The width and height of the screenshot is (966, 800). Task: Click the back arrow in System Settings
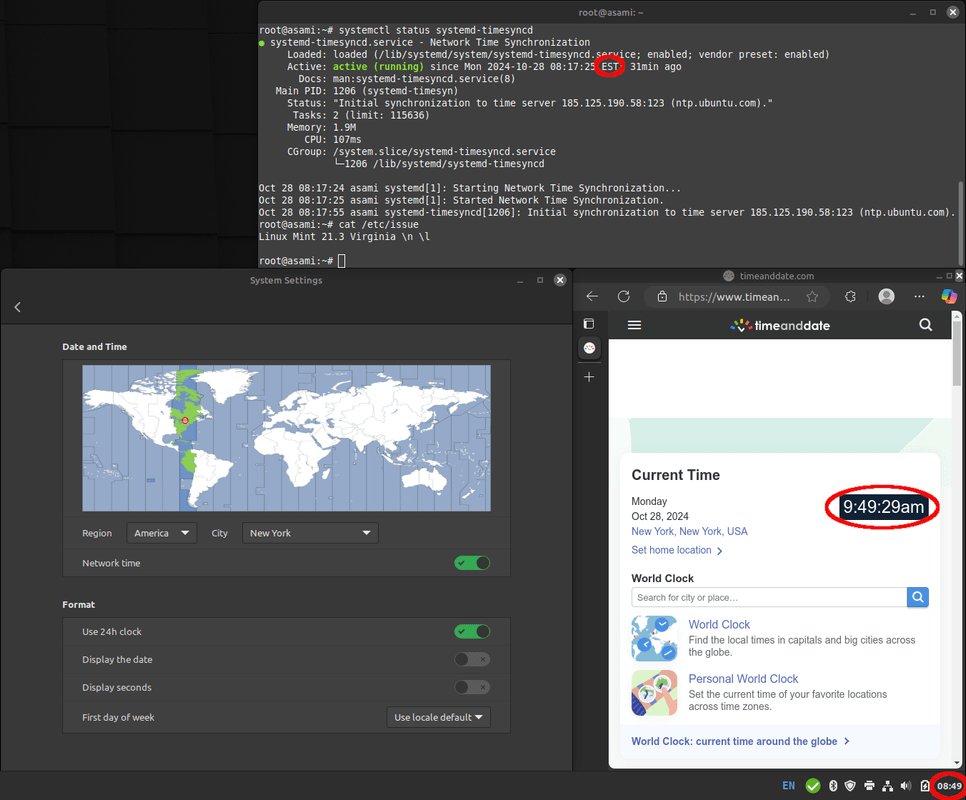(x=17, y=307)
